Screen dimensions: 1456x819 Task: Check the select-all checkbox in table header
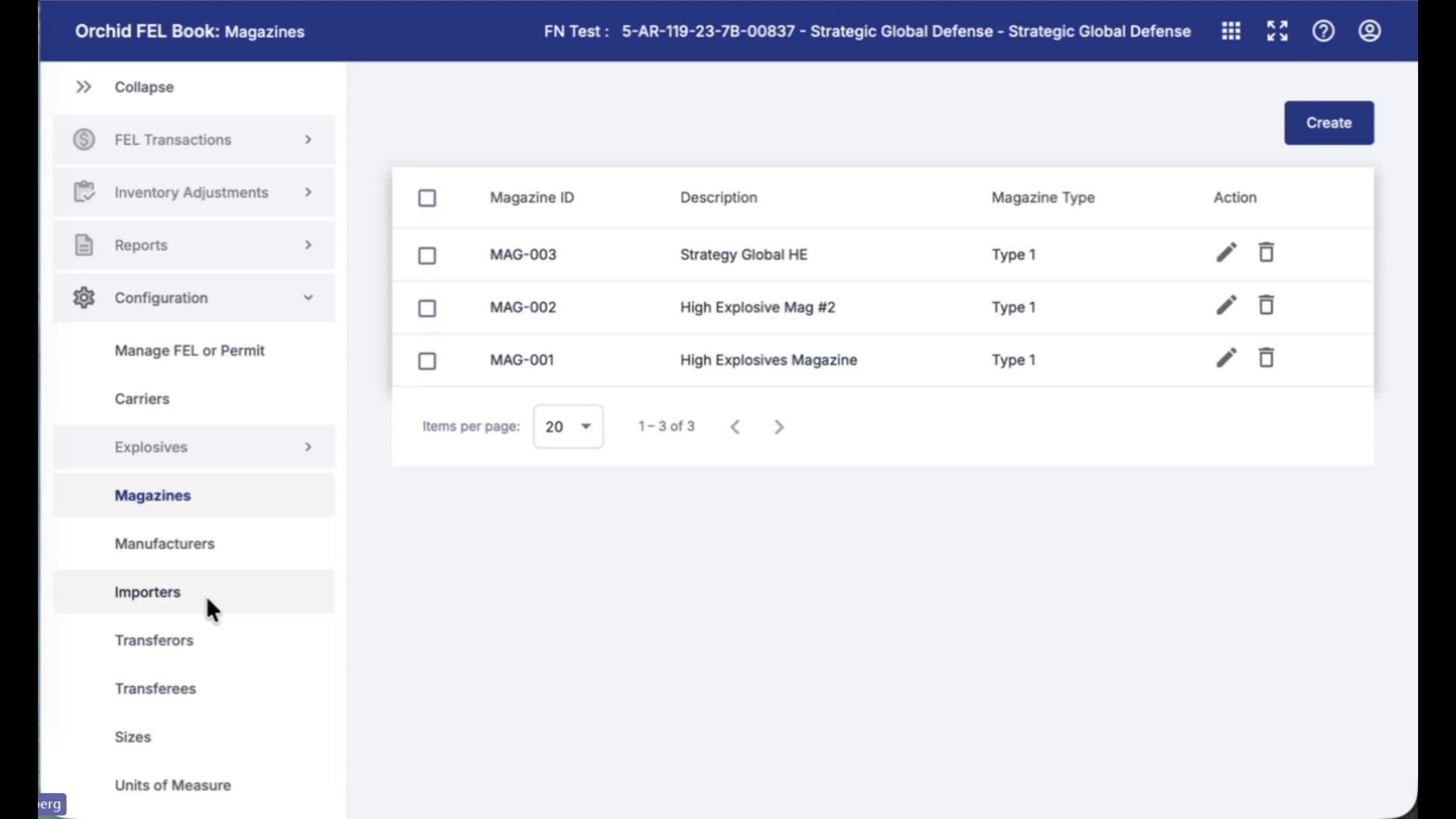coord(427,198)
